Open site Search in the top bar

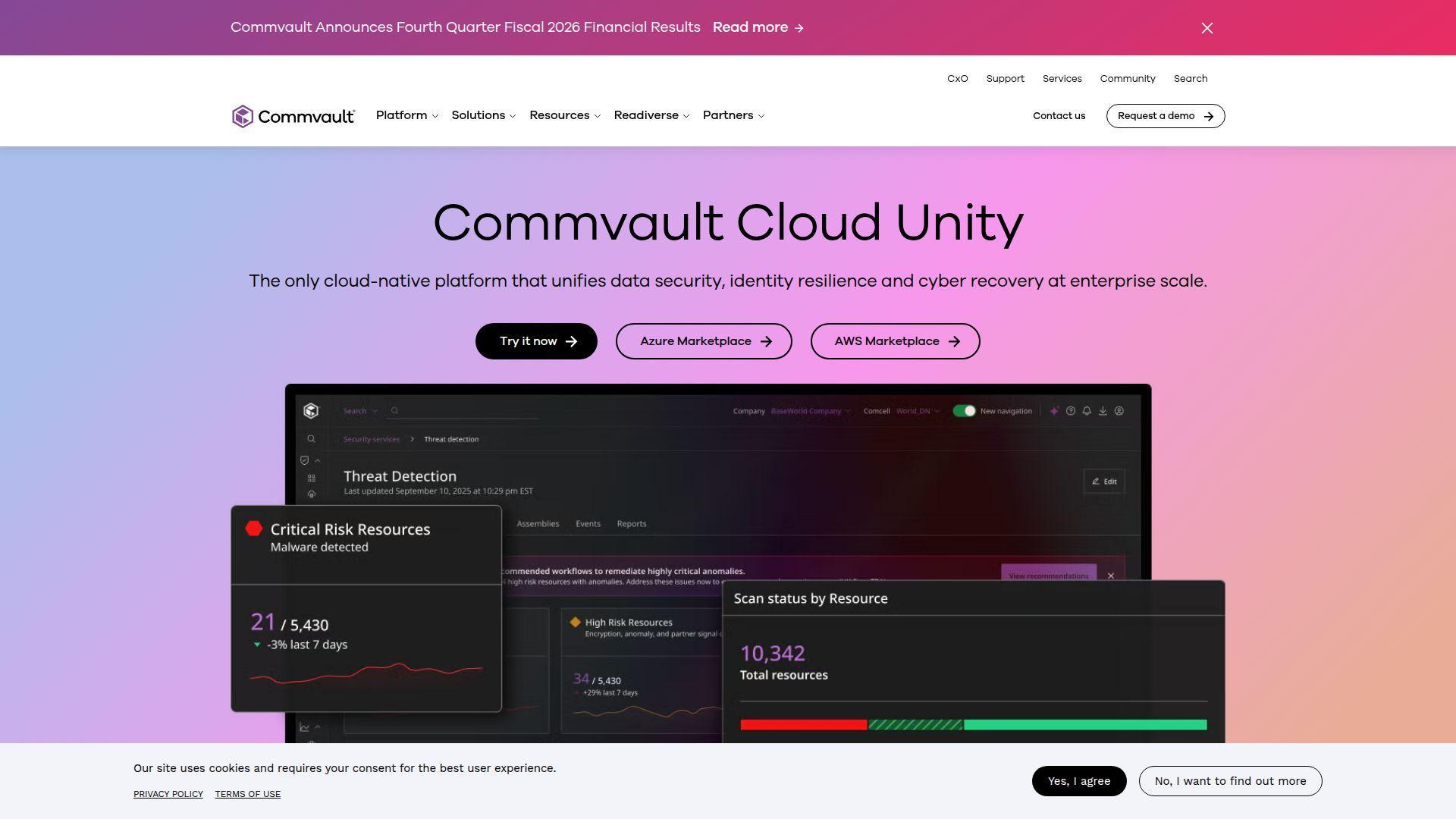pos(1191,79)
